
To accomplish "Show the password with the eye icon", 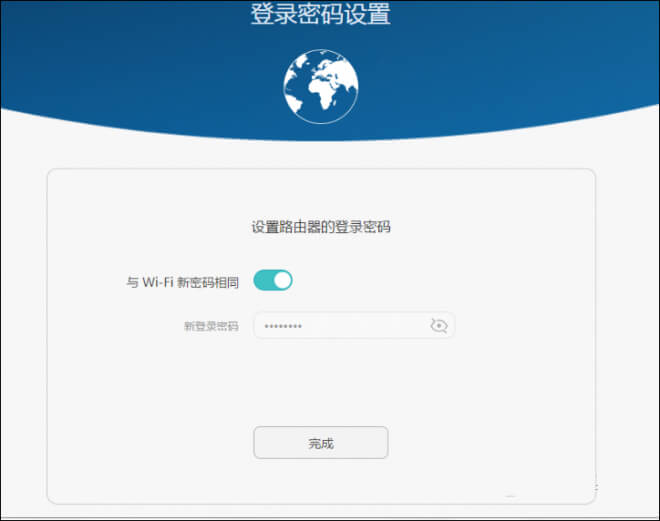I will pyautogui.click(x=439, y=325).
